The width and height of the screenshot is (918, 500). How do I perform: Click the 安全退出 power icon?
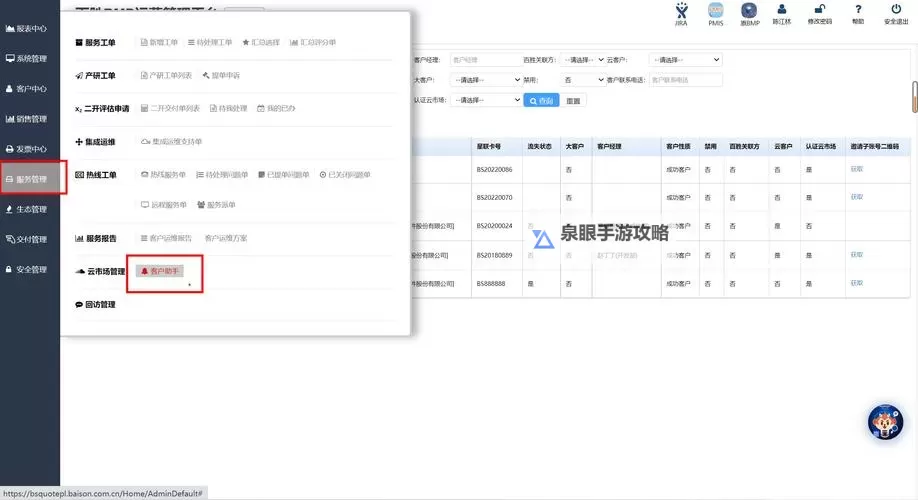click(x=896, y=9)
